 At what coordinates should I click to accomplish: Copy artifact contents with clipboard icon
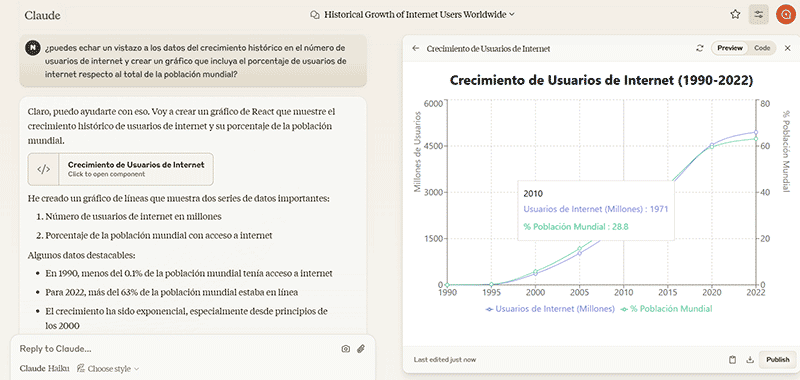click(733, 360)
